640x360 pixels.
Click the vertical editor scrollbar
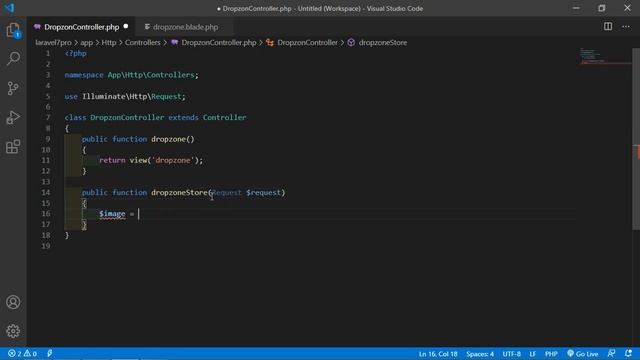pyautogui.click(x=636, y=139)
